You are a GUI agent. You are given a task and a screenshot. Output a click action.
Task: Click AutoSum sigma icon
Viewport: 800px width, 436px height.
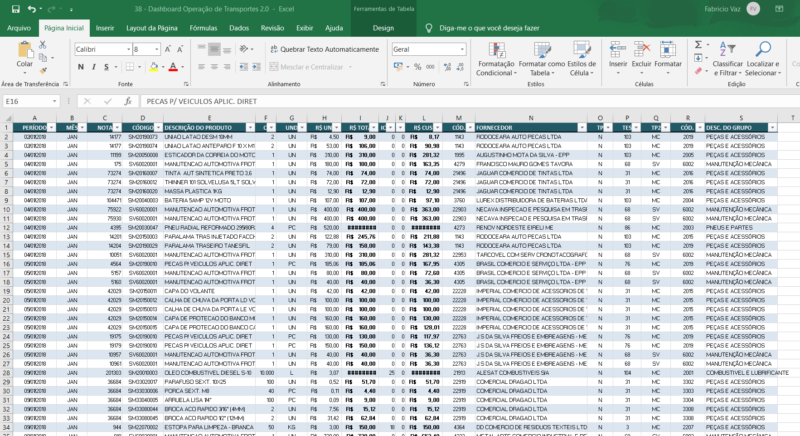(x=698, y=45)
